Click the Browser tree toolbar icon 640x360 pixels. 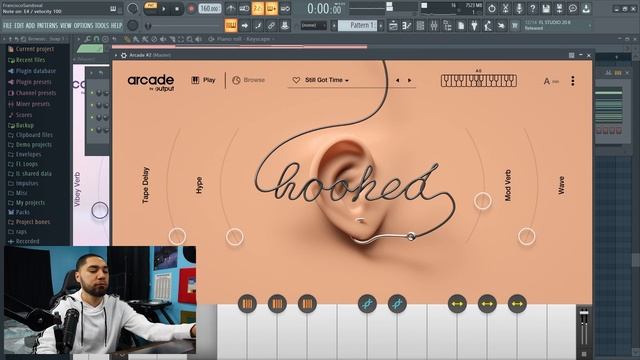coord(447,26)
